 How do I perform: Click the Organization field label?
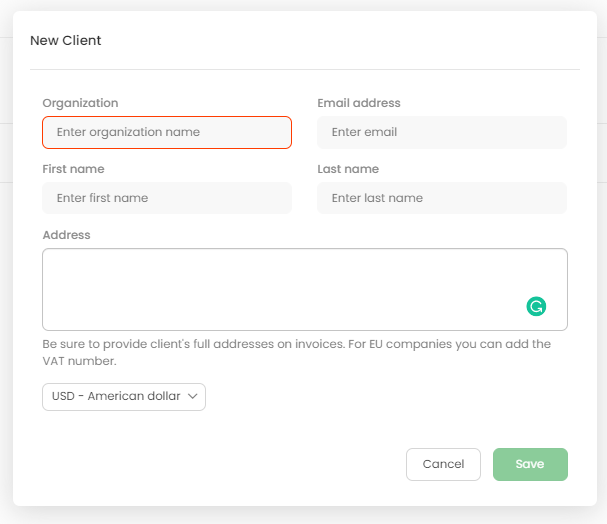tap(80, 103)
